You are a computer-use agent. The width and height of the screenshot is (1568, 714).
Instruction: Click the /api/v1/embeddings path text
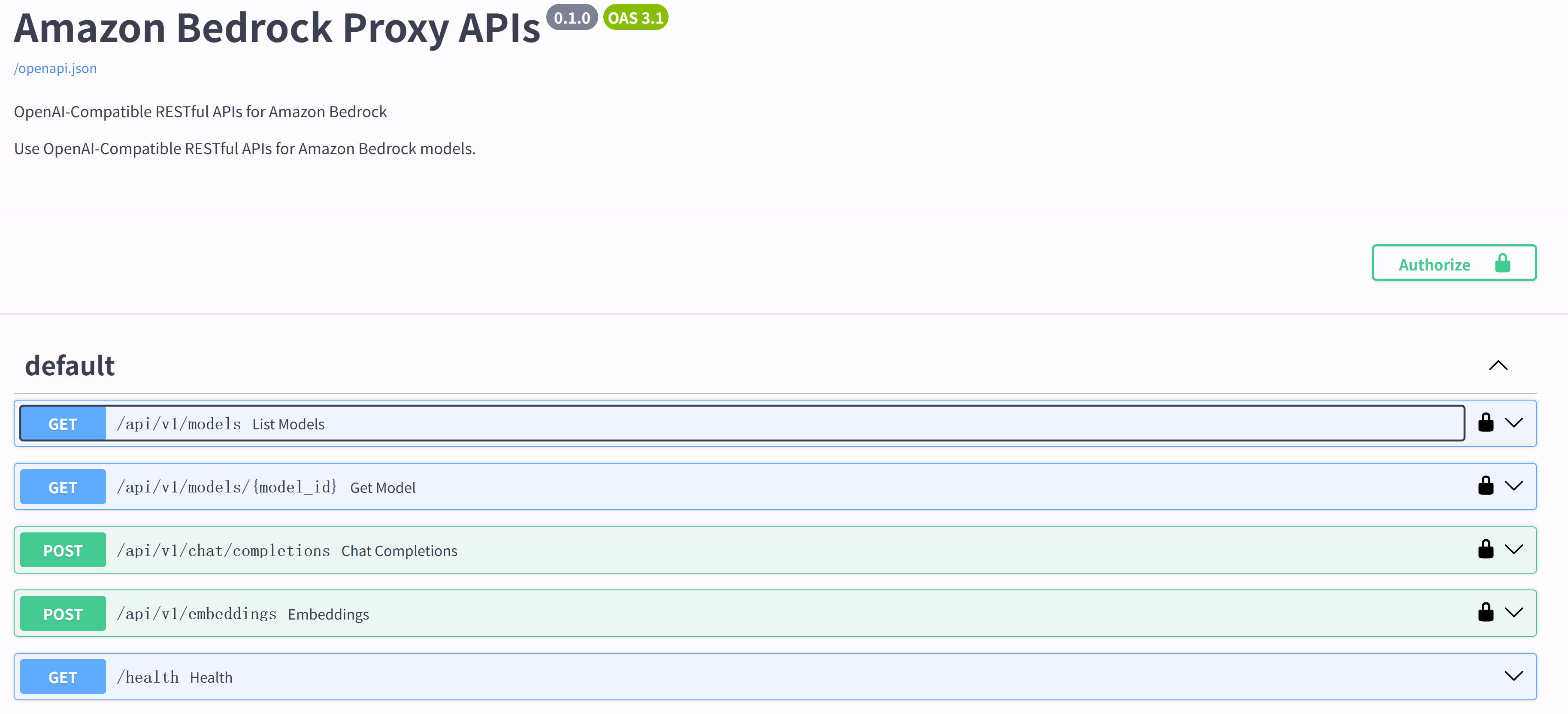tap(197, 614)
